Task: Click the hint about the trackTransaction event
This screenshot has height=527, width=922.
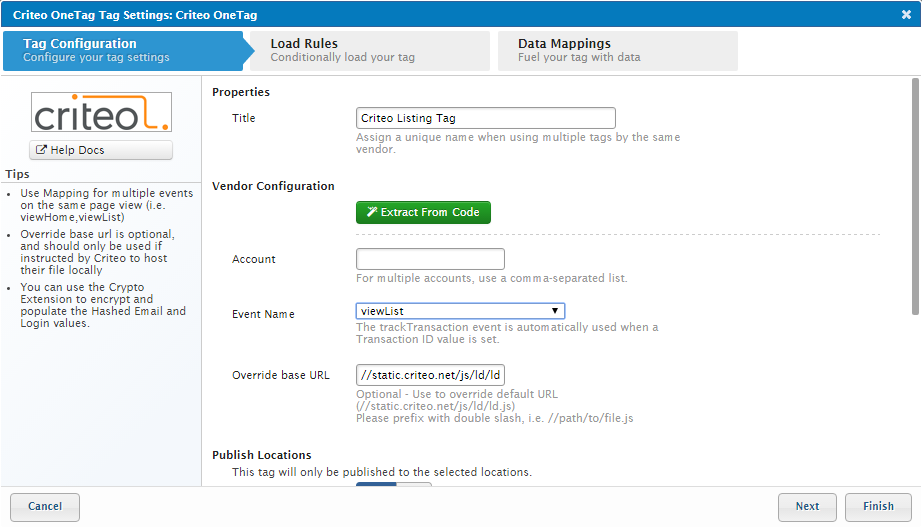Action: (x=507, y=333)
